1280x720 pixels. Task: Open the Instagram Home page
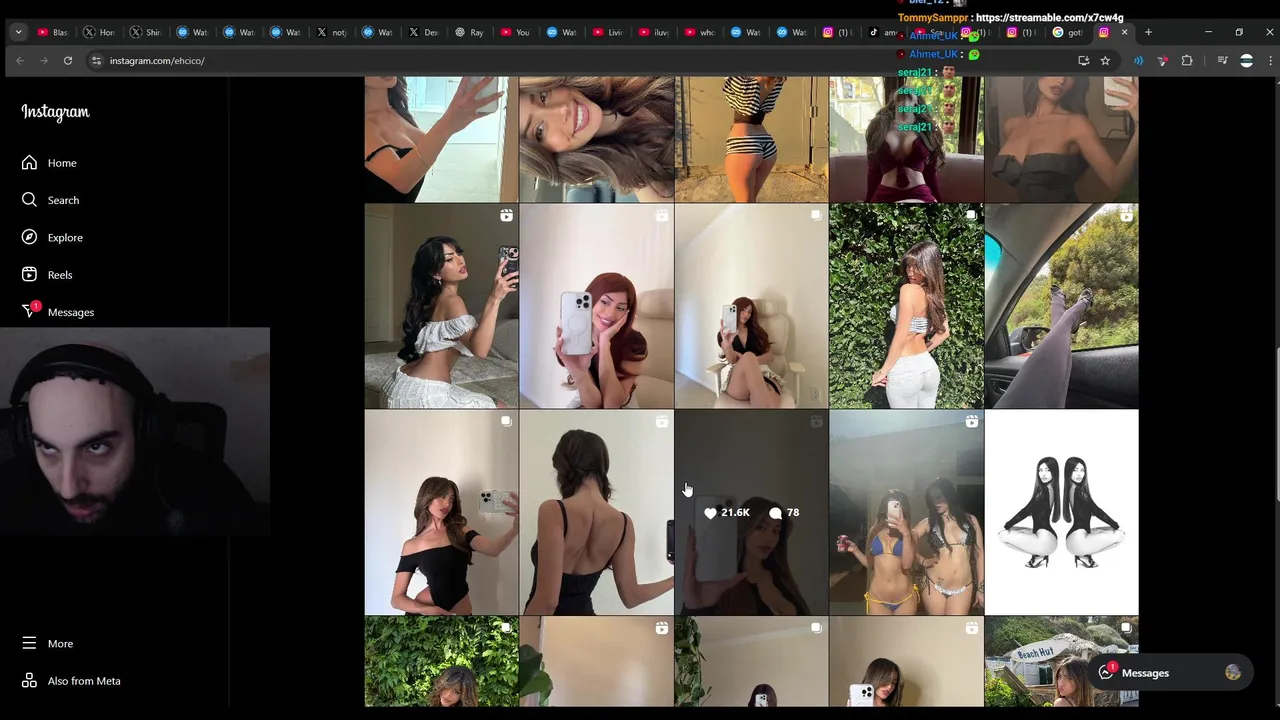(50, 163)
